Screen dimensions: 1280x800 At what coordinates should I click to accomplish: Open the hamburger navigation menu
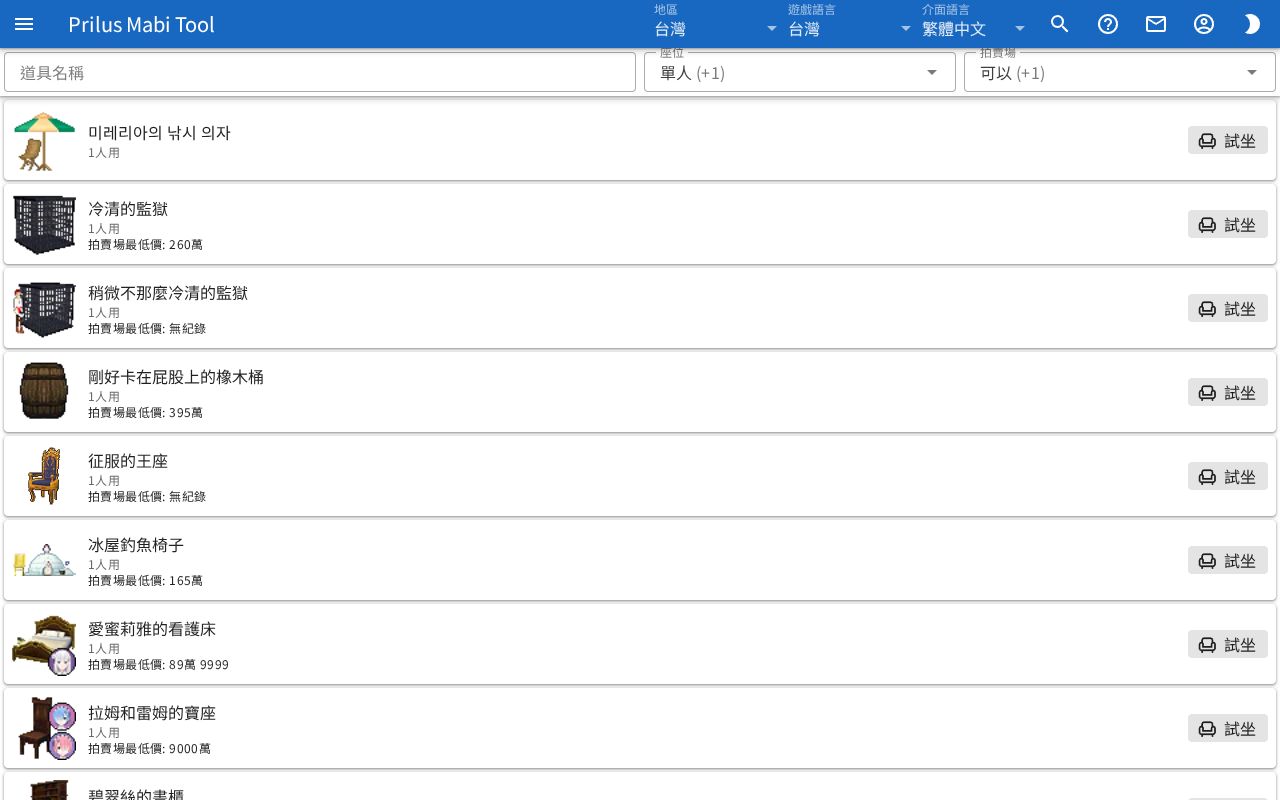[x=24, y=24]
